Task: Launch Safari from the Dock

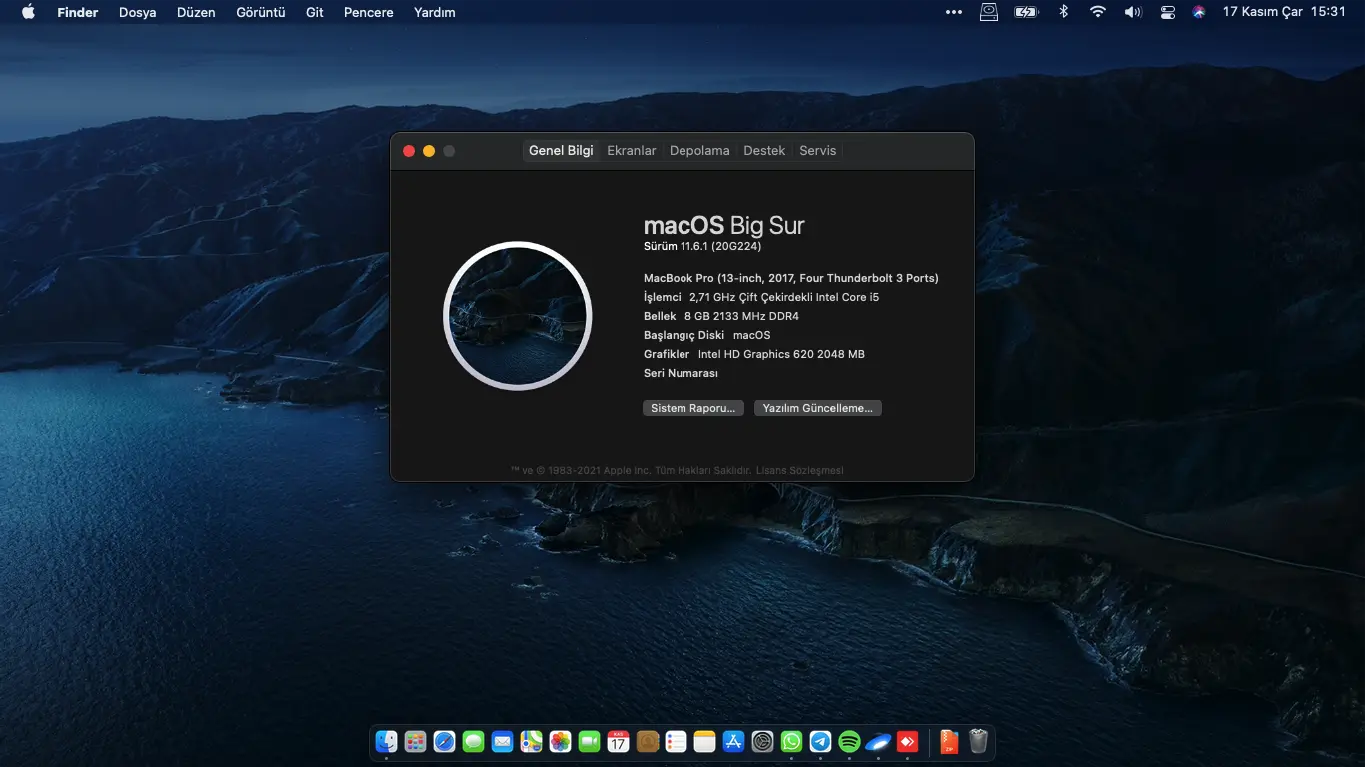Action: click(444, 742)
